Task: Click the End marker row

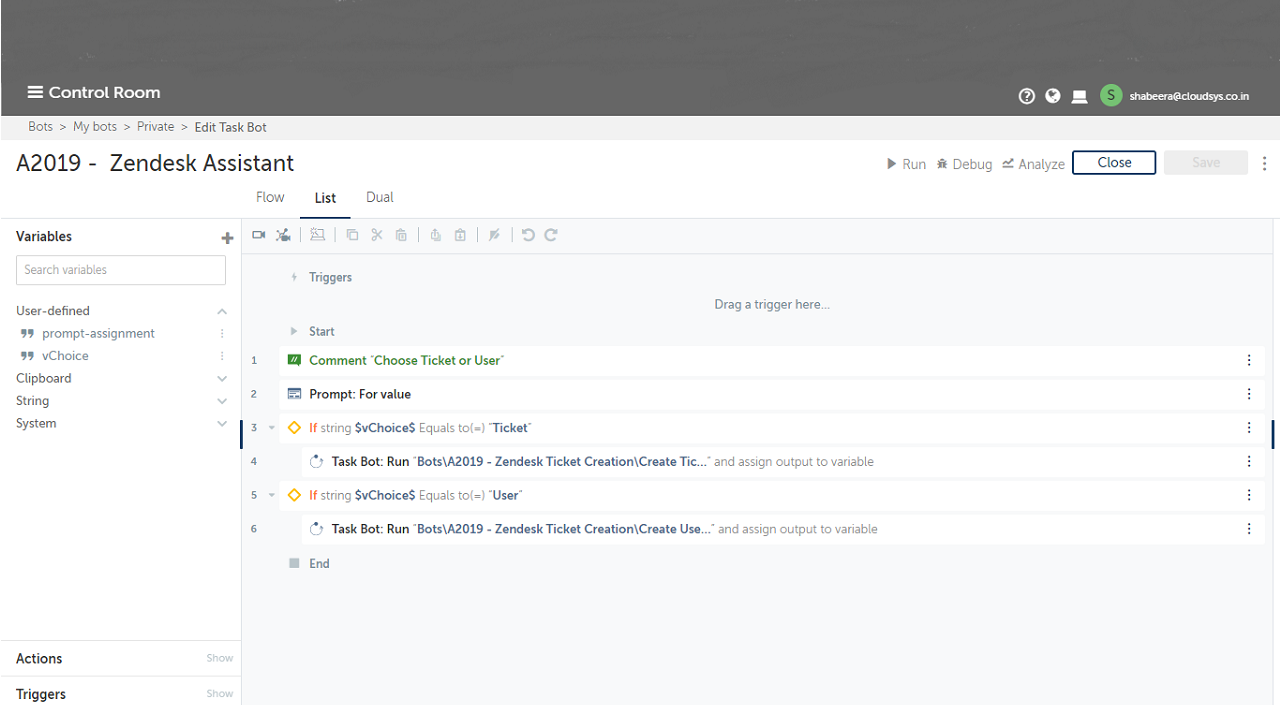Action: [x=319, y=564]
